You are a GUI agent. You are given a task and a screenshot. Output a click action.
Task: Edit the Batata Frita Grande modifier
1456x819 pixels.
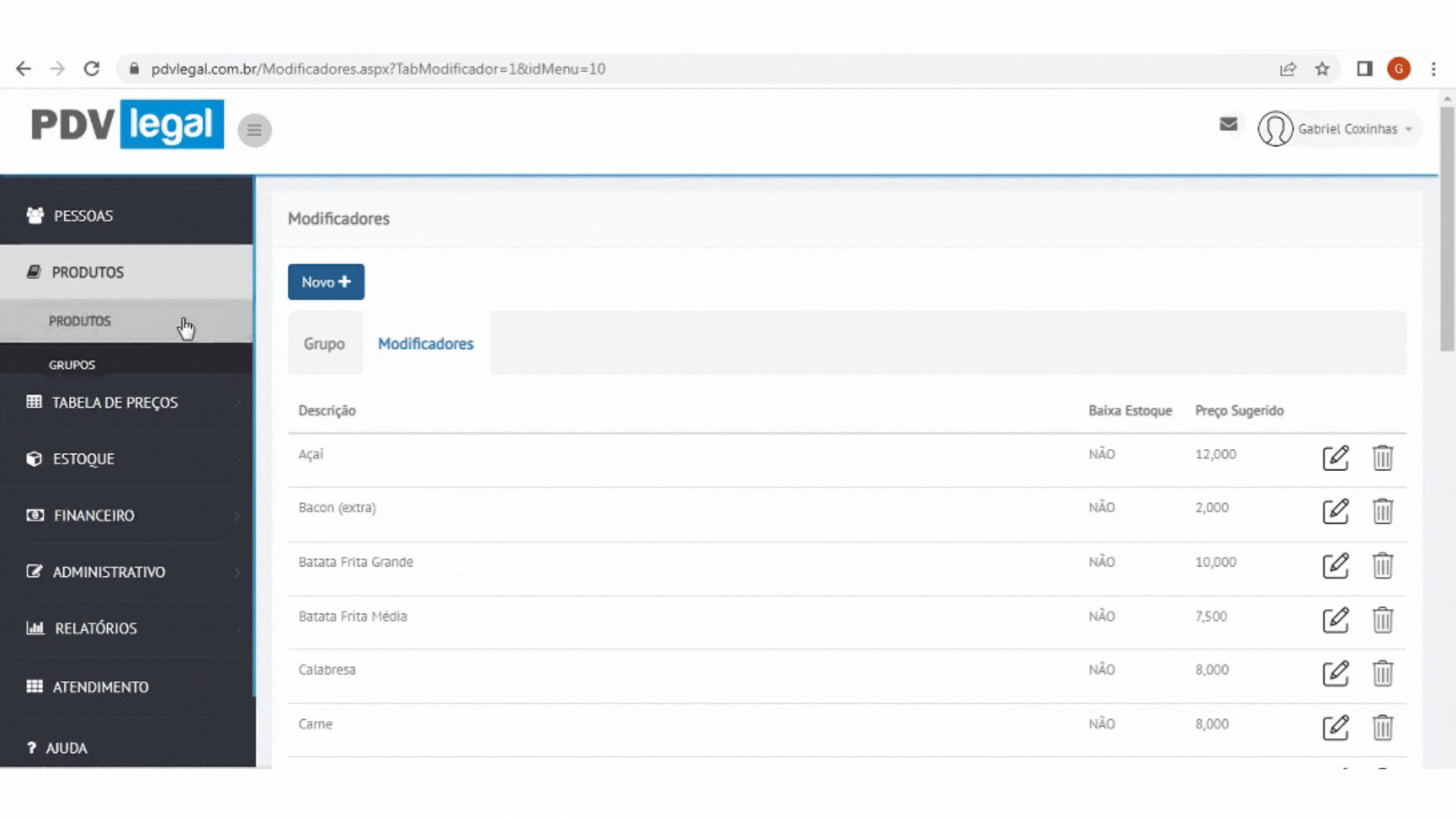coord(1335,566)
